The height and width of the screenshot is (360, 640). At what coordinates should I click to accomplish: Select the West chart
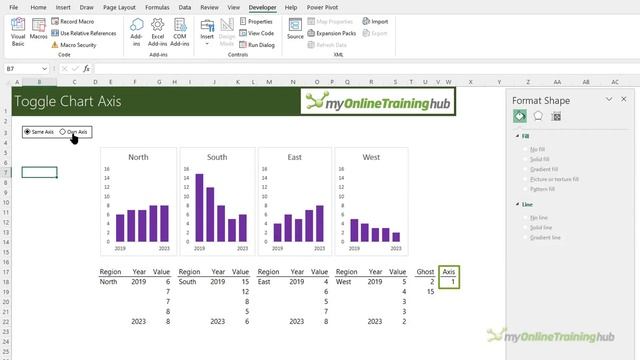click(x=371, y=202)
